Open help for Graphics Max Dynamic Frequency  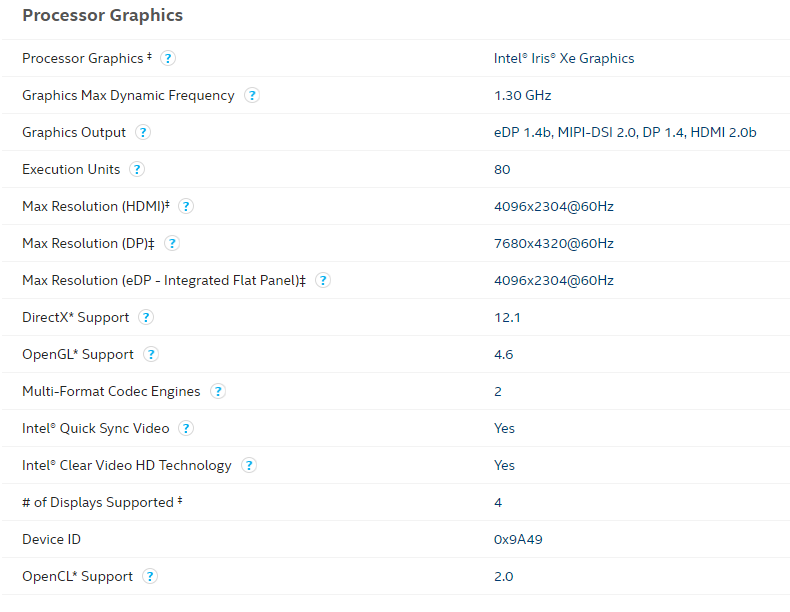click(x=252, y=96)
